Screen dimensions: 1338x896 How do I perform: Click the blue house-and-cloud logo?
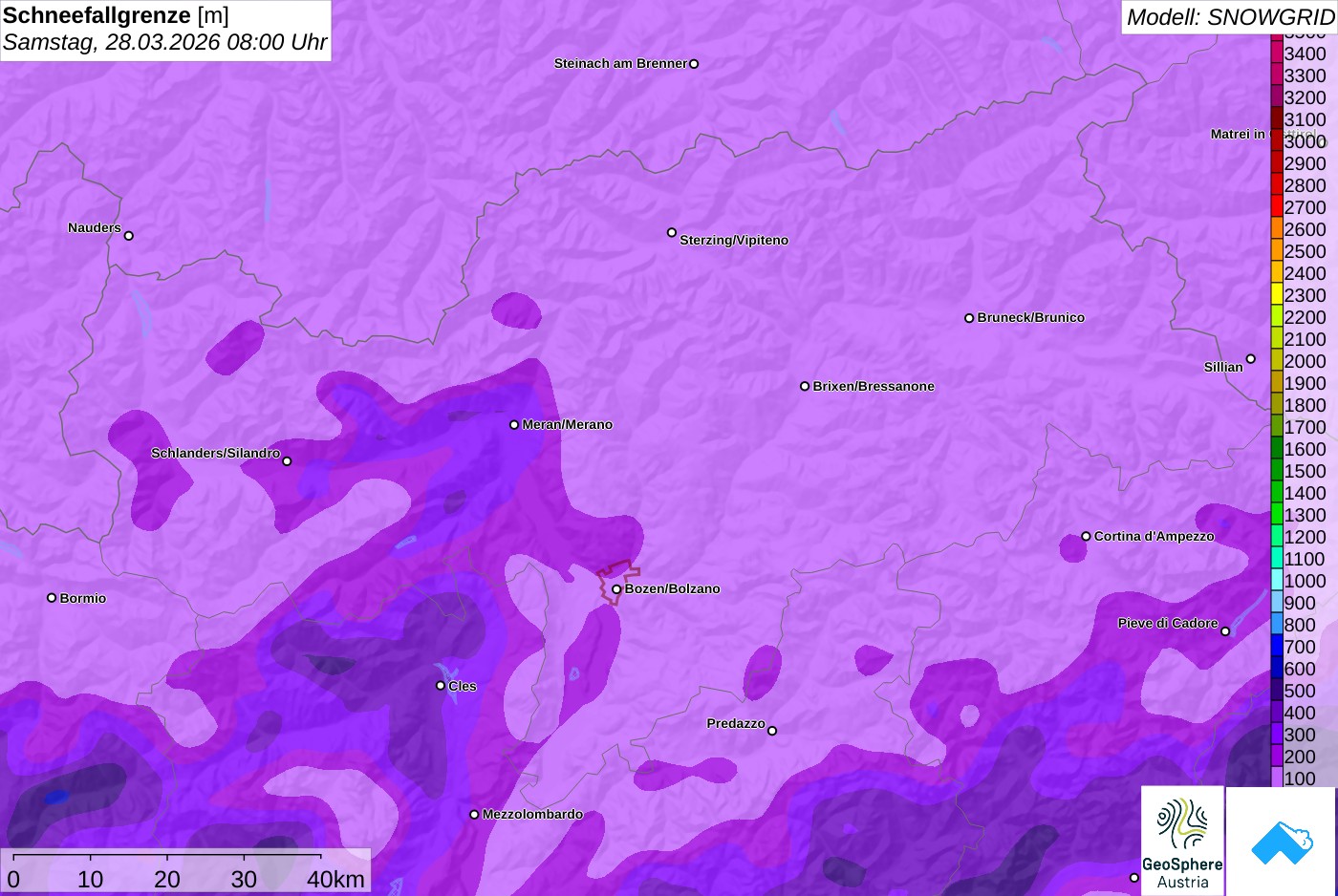tap(1282, 842)
